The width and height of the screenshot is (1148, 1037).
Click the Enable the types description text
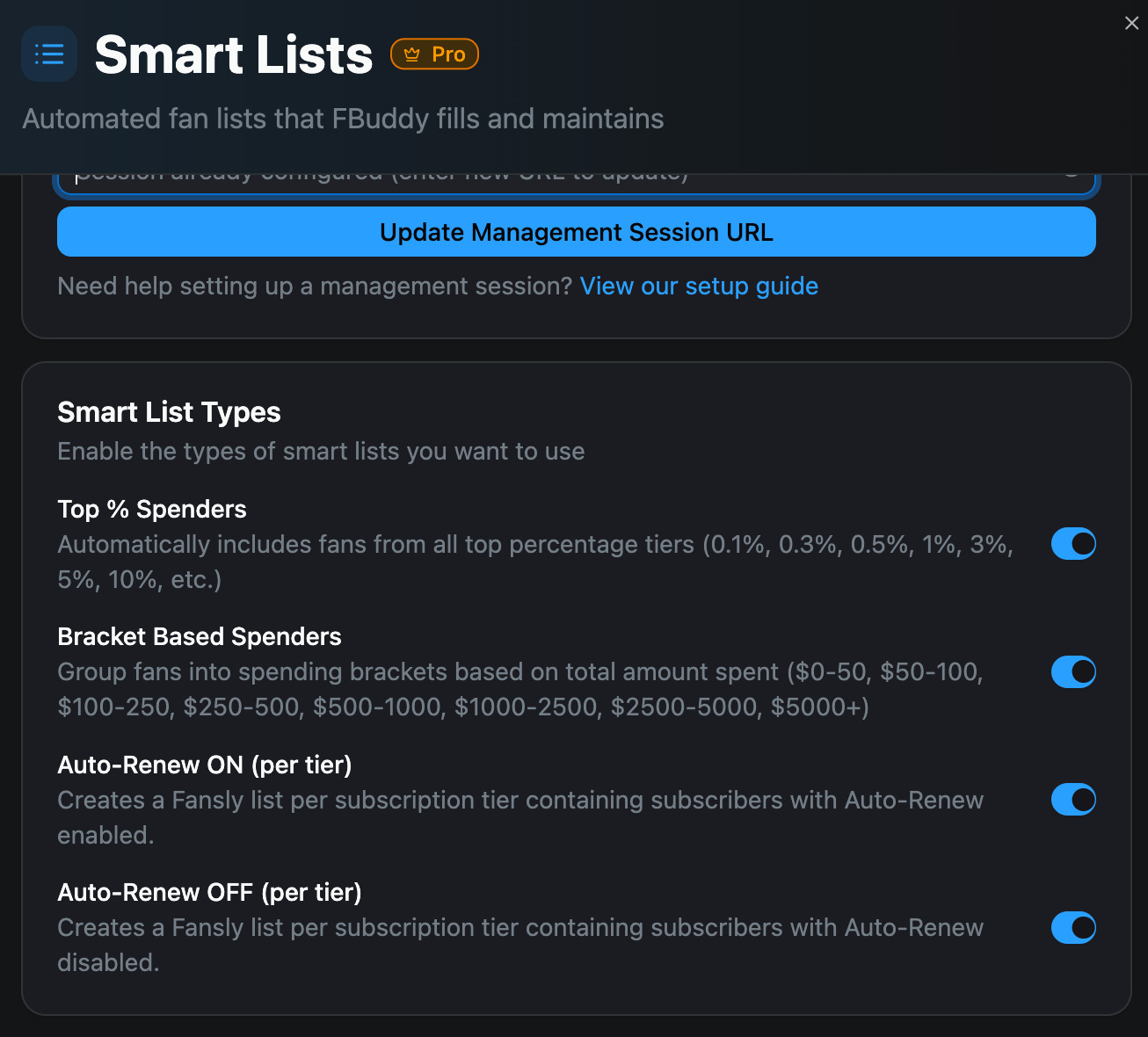pyautogui.click(x=321, y=452)
